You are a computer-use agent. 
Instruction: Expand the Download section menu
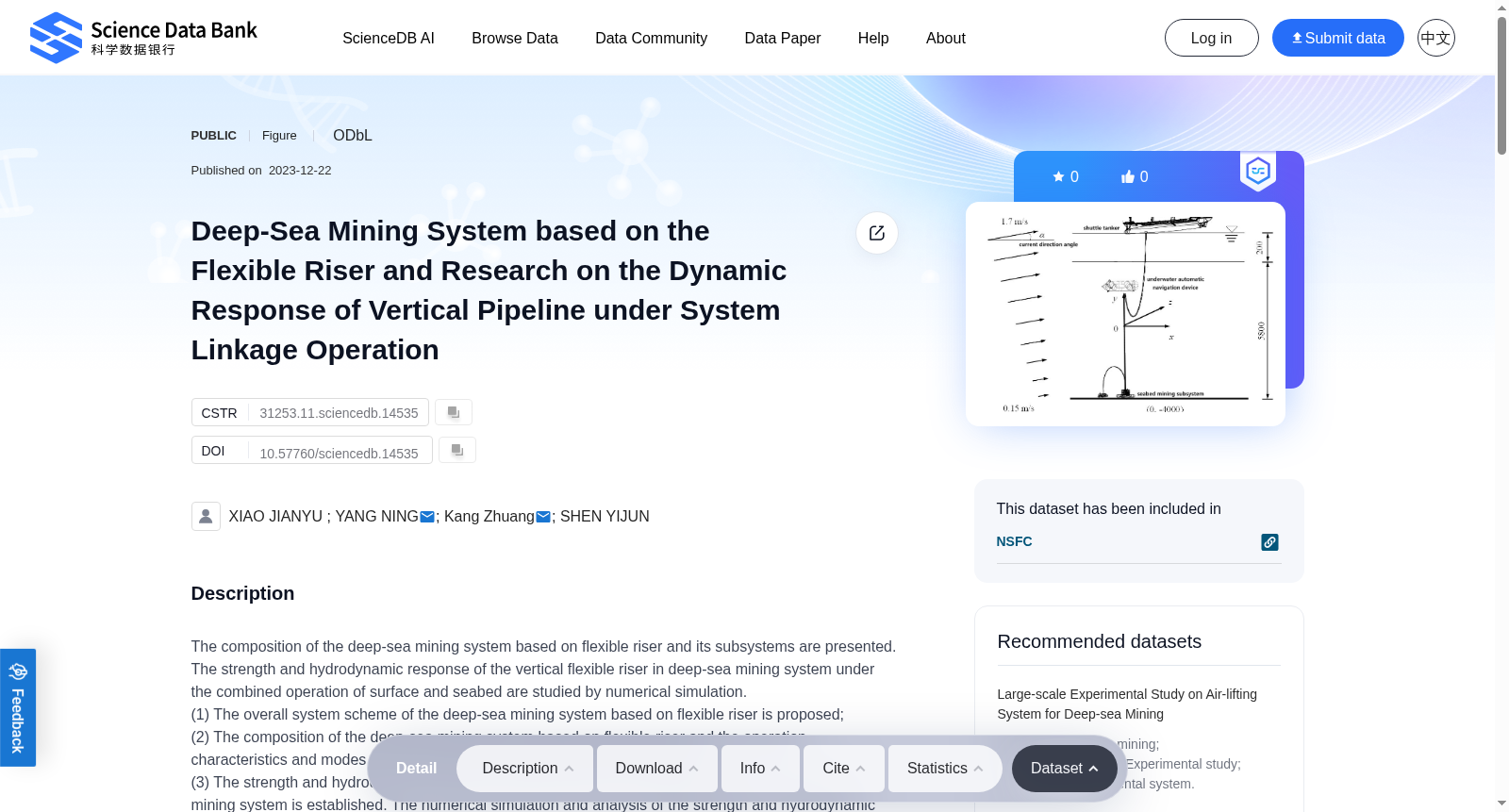(657, 769)
